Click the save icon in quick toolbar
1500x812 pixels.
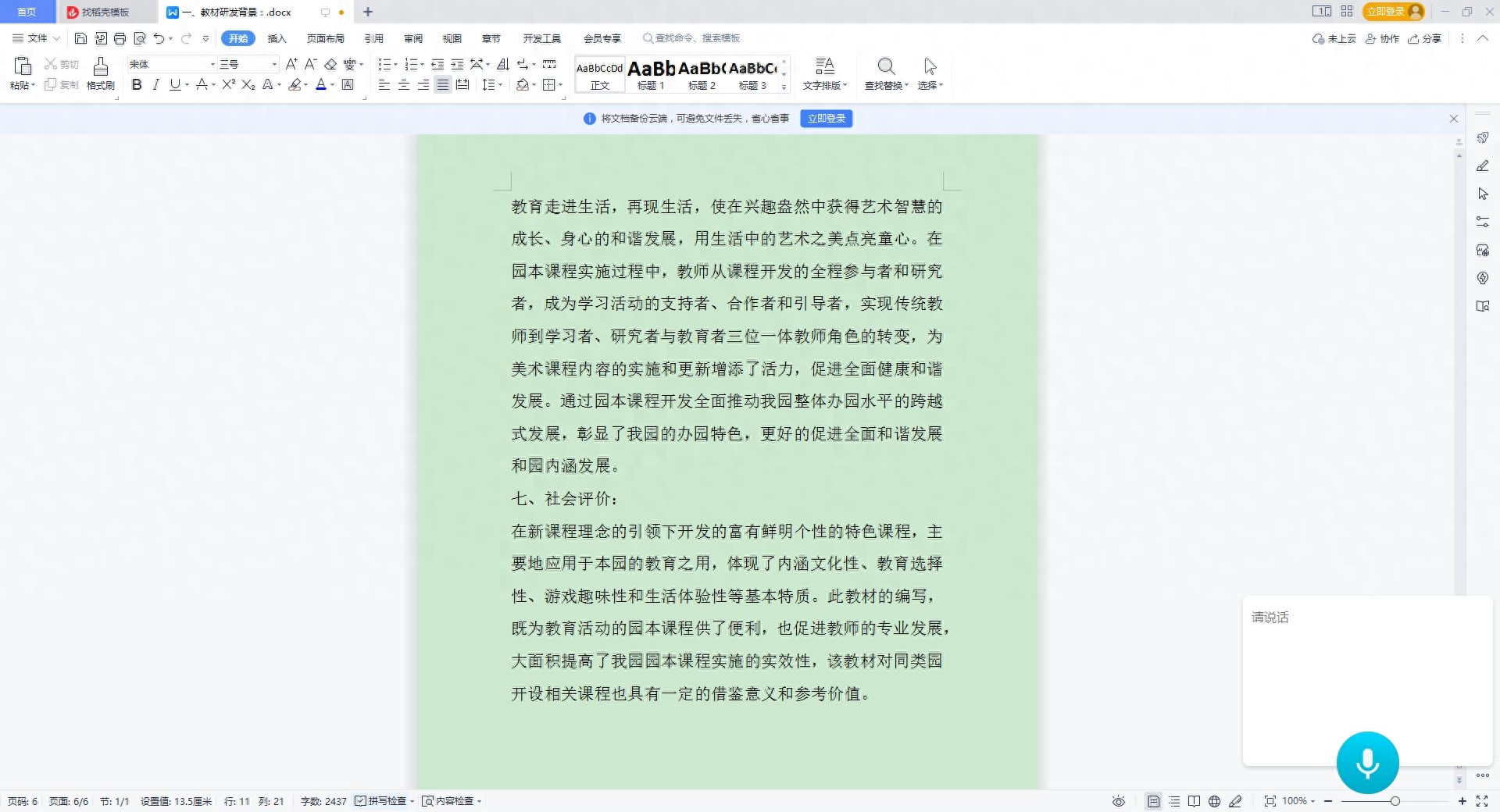(80, 38)
